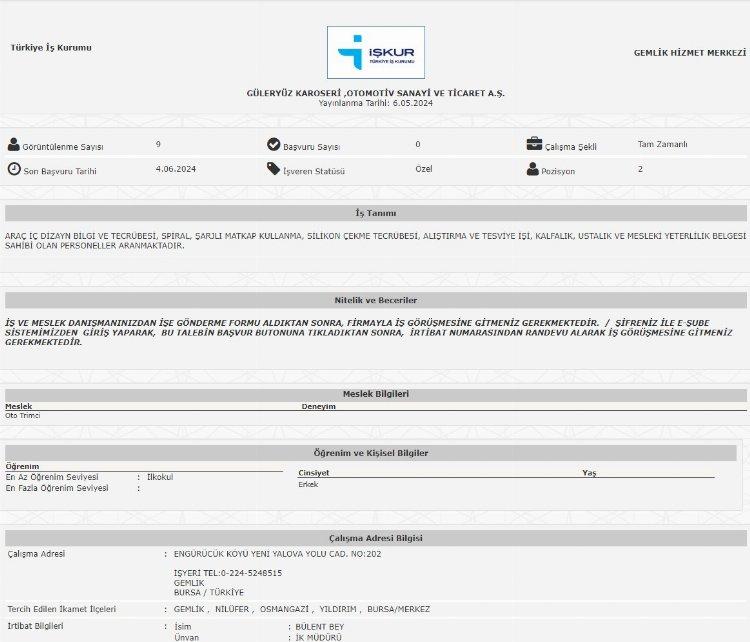Image resolution: width=750 pixels, height=642 pixels.
Task: Select the İş Tanımı section header
Action: (375, 213)
